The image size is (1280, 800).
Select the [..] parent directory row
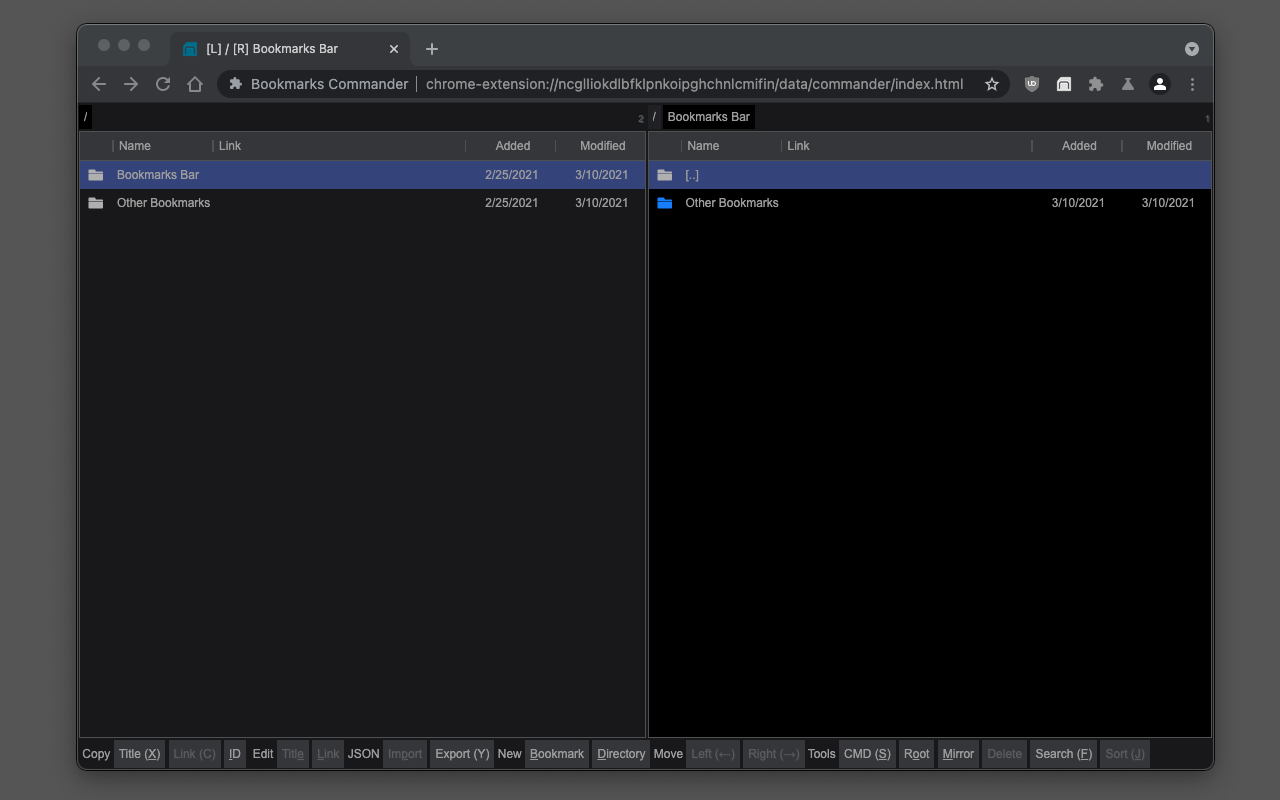pyautogui.click(x=692, y=175)
